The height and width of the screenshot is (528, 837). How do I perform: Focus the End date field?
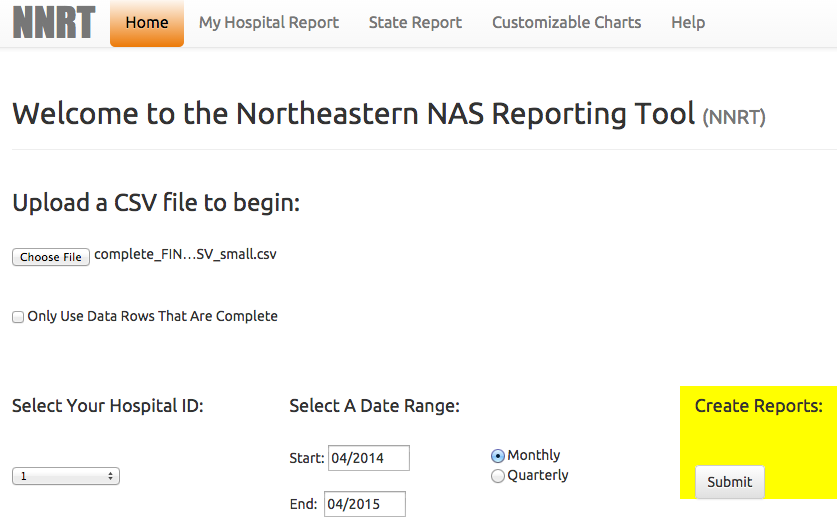(x=364, y=504)
